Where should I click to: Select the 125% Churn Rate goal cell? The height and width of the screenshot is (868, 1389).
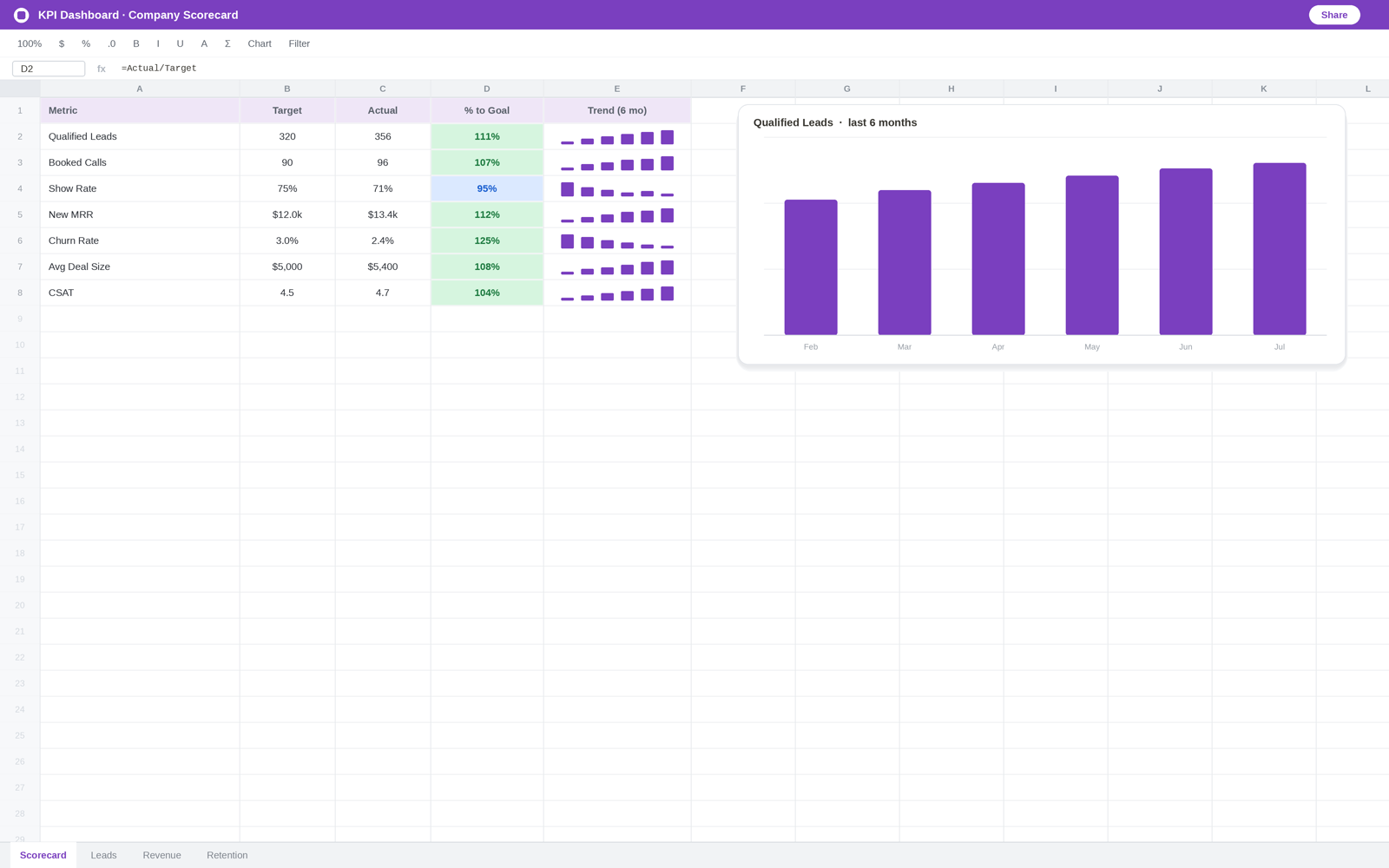(487, 240)
